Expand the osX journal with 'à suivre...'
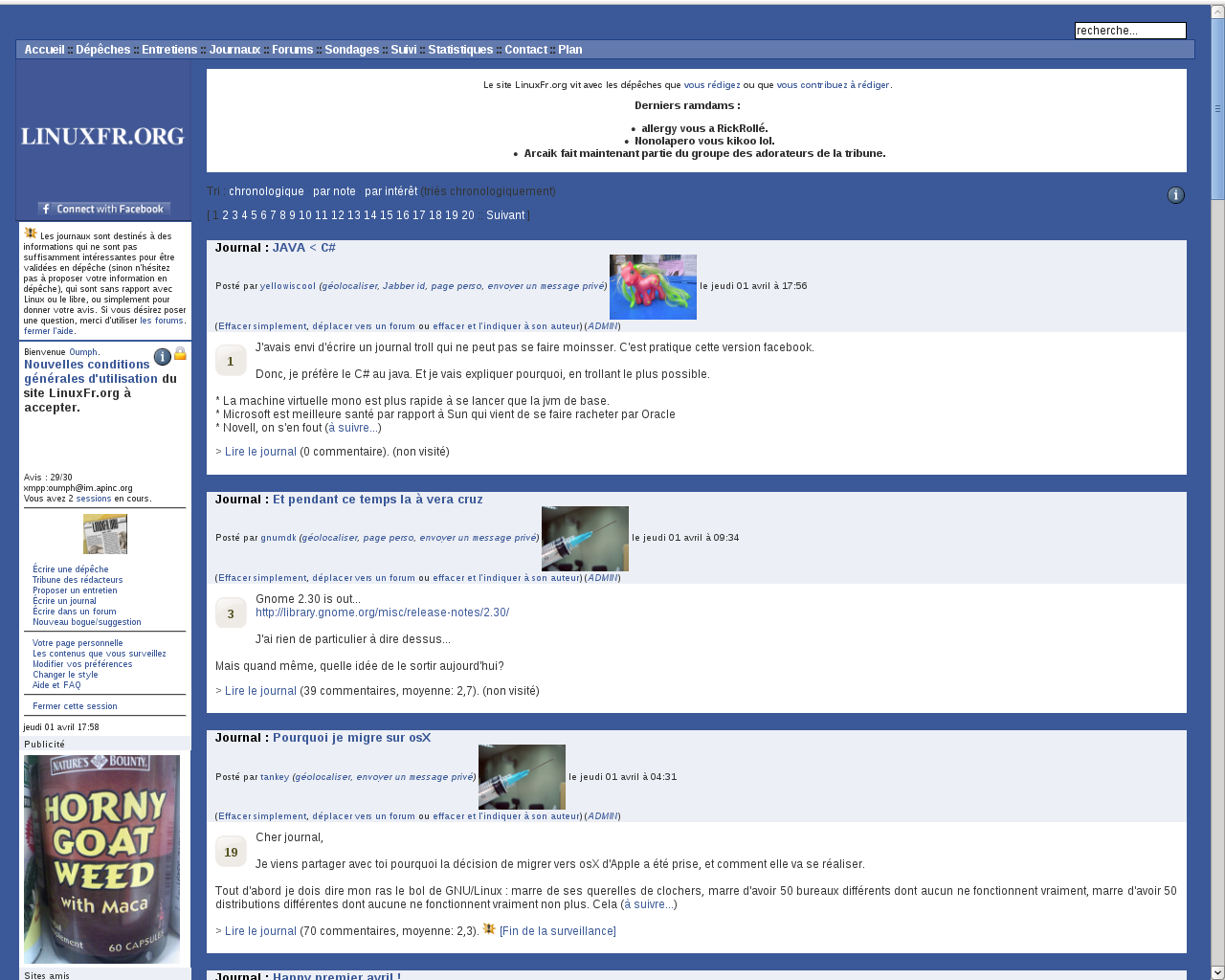 648,904
